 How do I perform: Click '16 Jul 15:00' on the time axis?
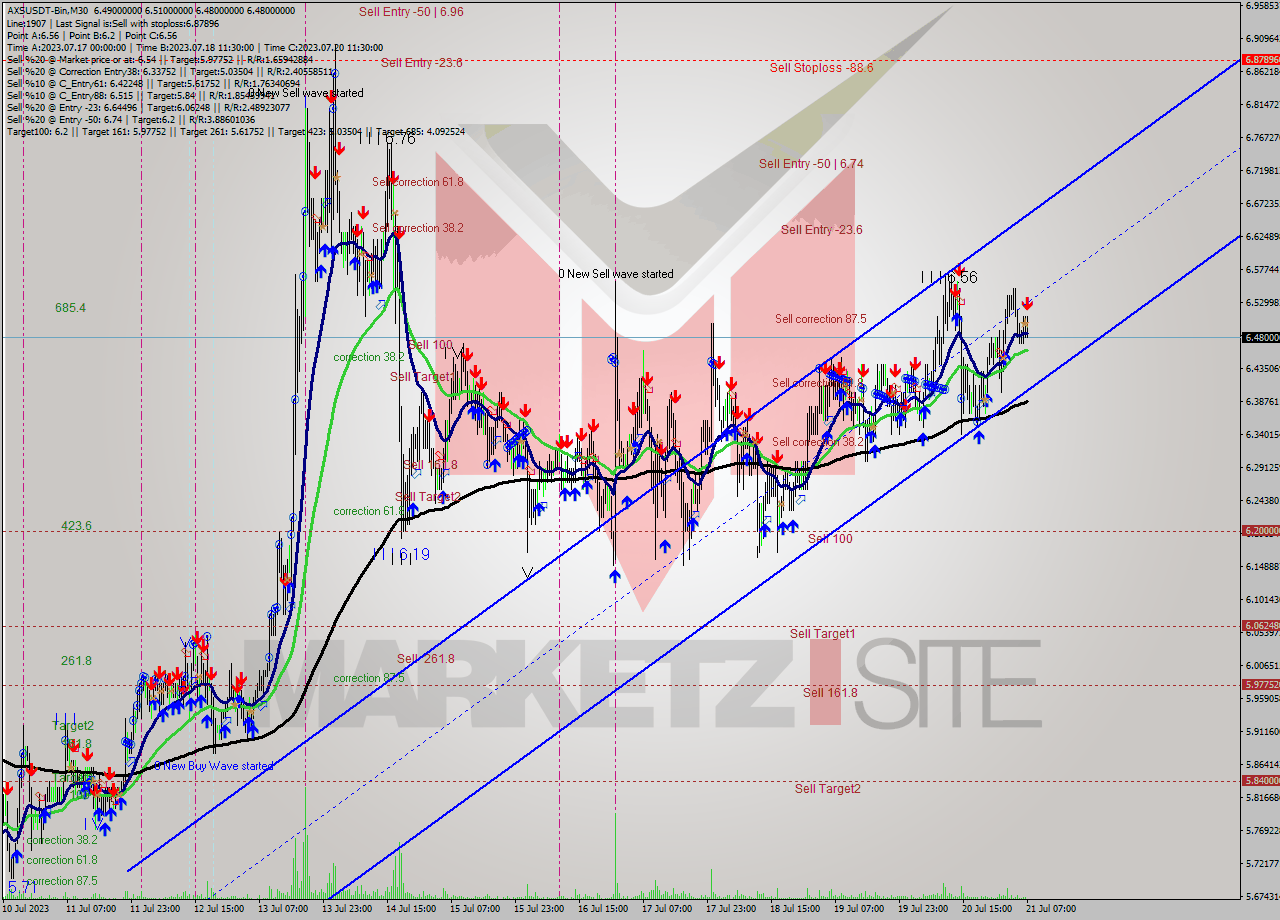click(603, 909)
